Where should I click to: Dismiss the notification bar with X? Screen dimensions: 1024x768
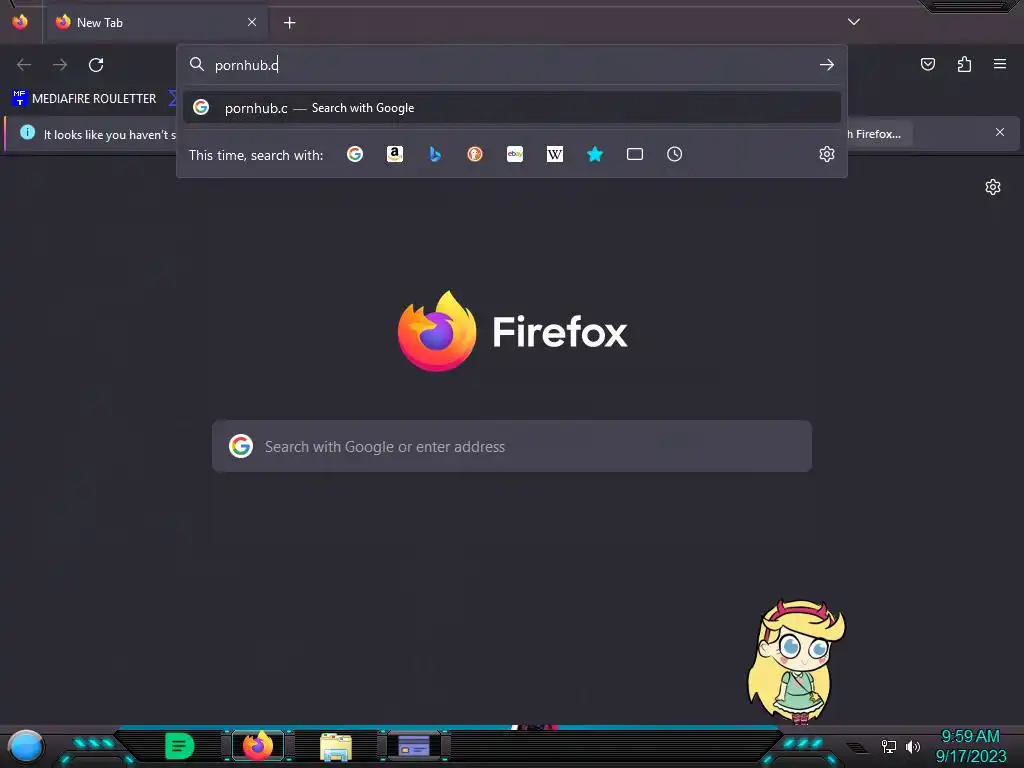click(x=1000, y=133)
